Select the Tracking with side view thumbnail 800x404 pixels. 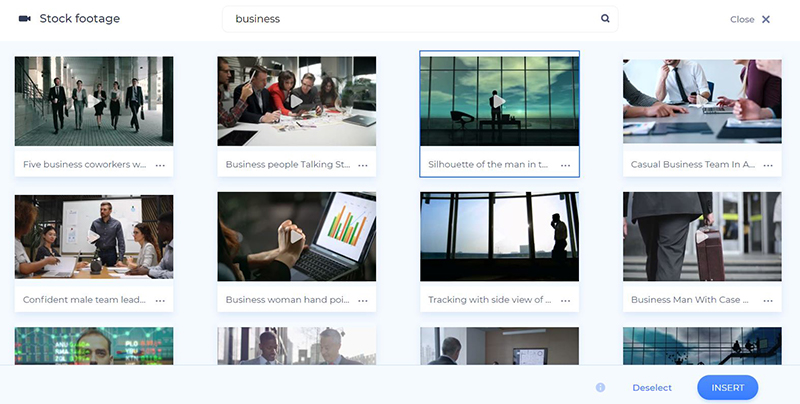499,236
